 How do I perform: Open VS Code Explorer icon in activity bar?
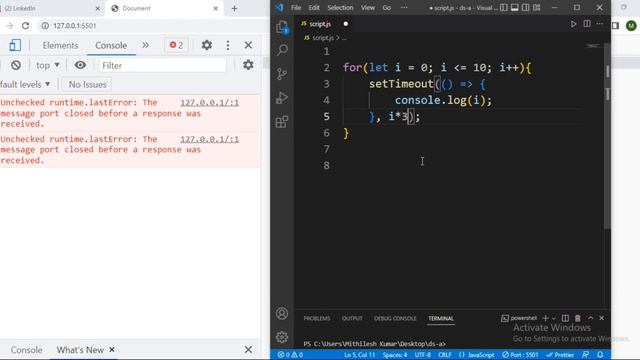click(282, 27)
